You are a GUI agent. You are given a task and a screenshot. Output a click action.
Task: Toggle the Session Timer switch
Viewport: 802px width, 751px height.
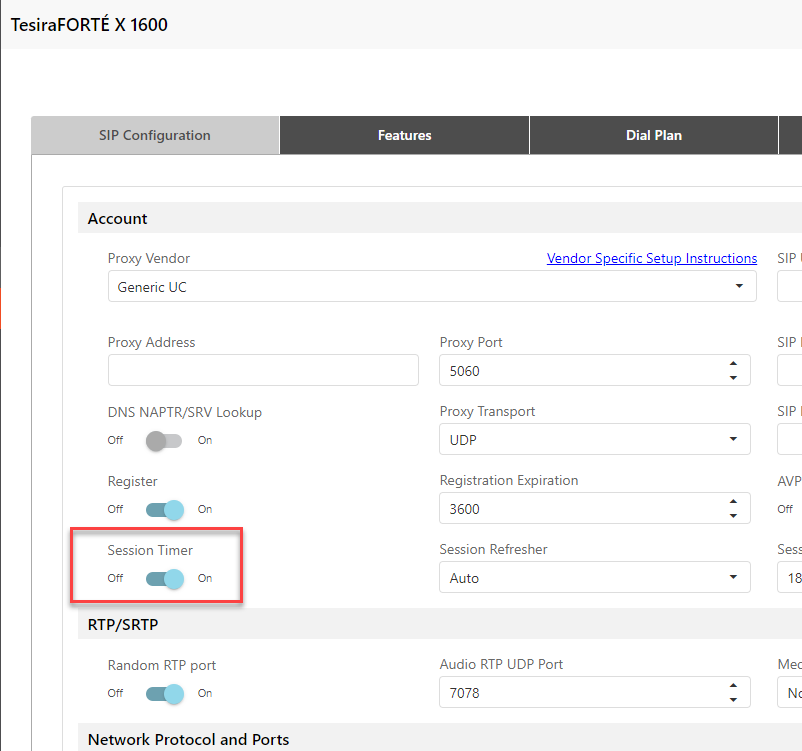pos(165,579)
